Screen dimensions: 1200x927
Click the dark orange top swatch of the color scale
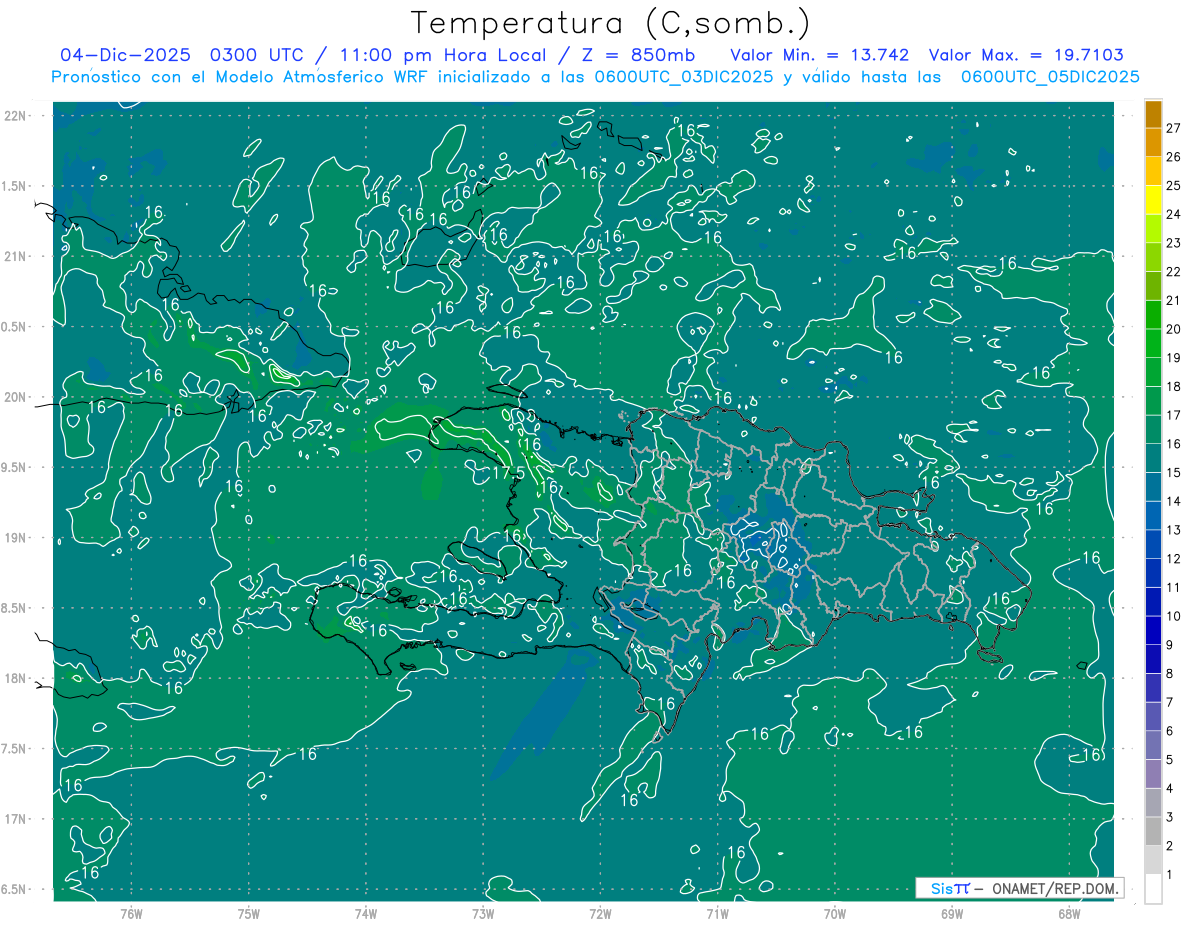point(1153,114)
